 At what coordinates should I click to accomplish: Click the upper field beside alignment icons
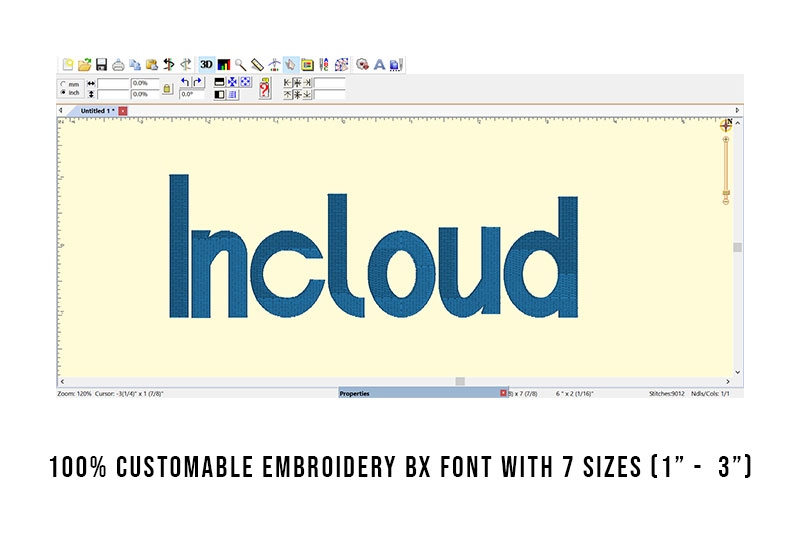[330, 83]
